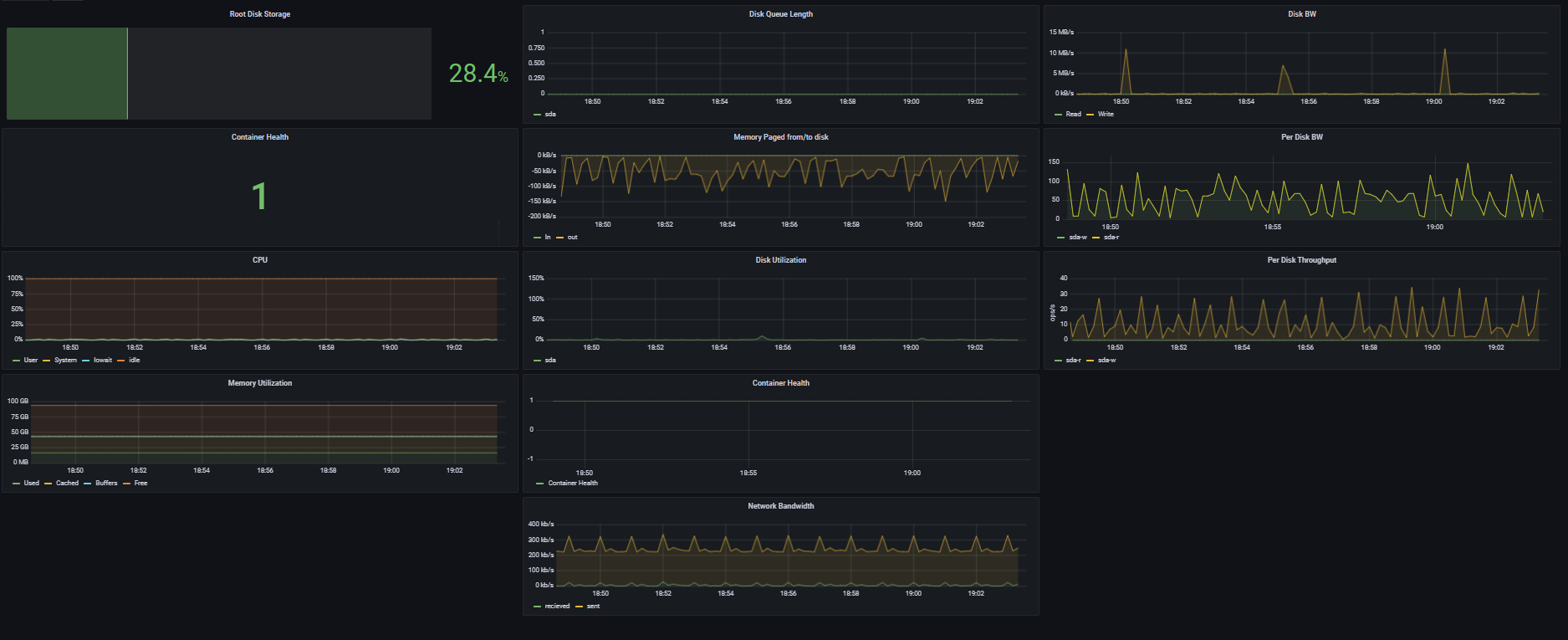Click the Free legend color line
This screenshot has width=1568, height=640.
[x=127, y=484]
